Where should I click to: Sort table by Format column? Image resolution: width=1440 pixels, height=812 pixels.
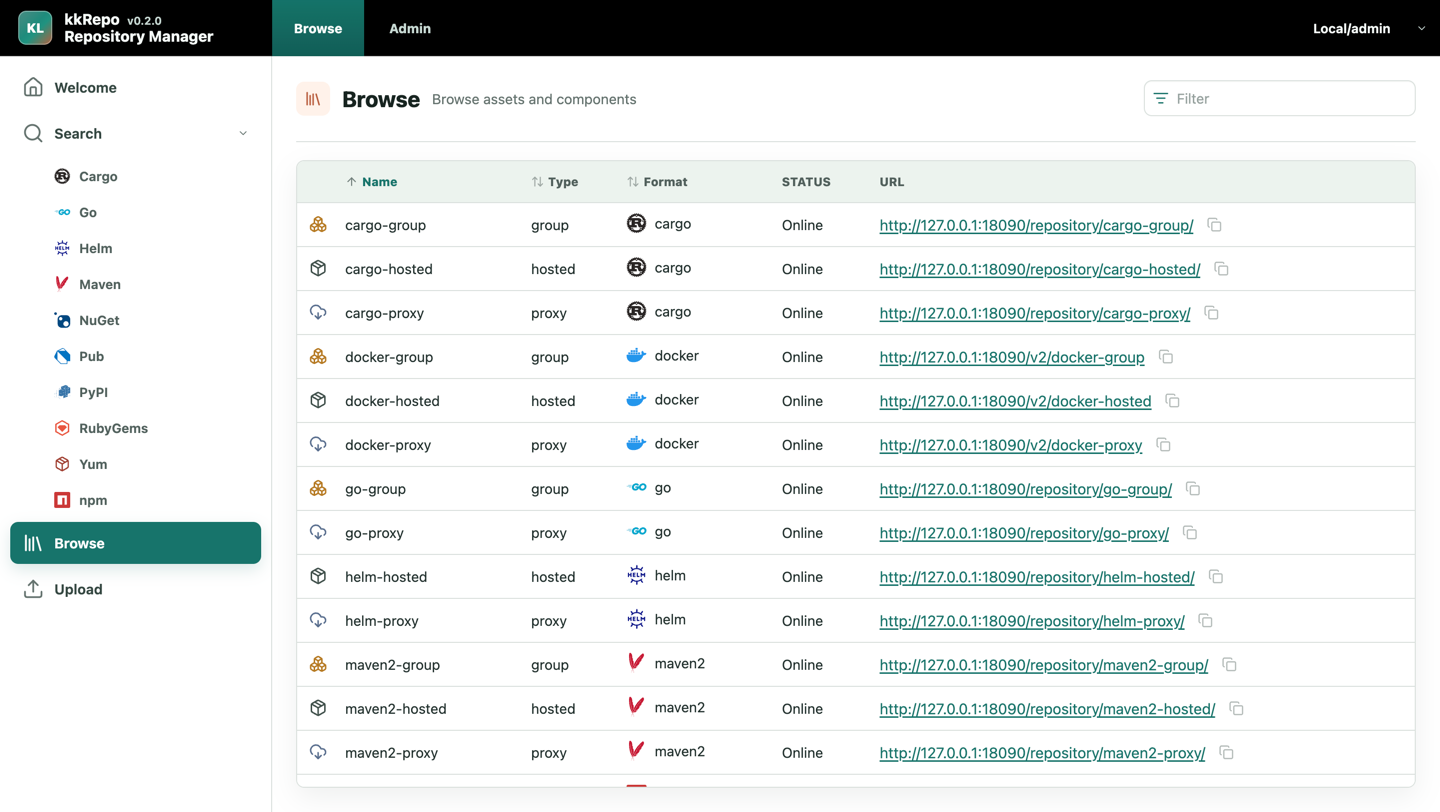657,182
